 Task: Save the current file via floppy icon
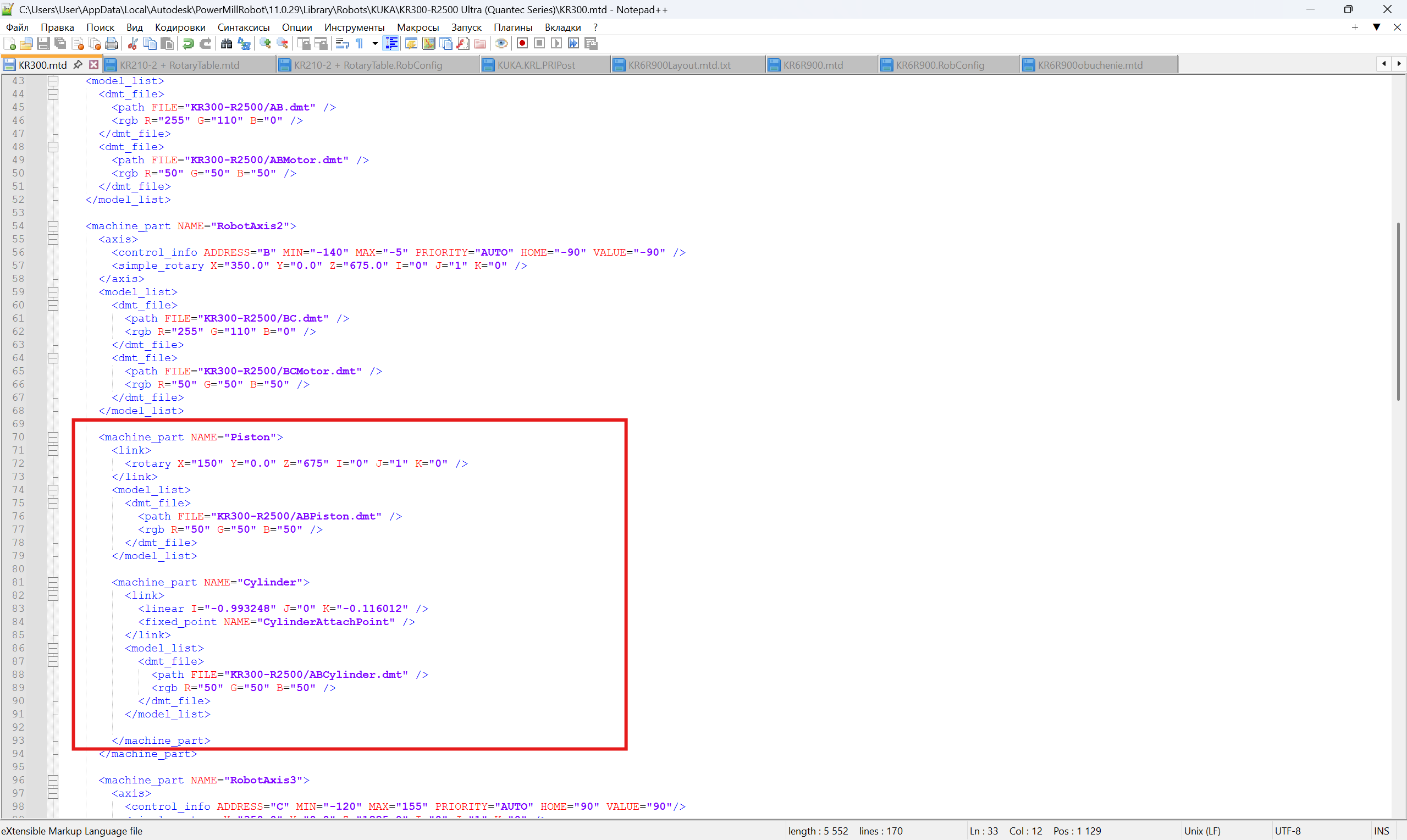click(x=43, y=43)
